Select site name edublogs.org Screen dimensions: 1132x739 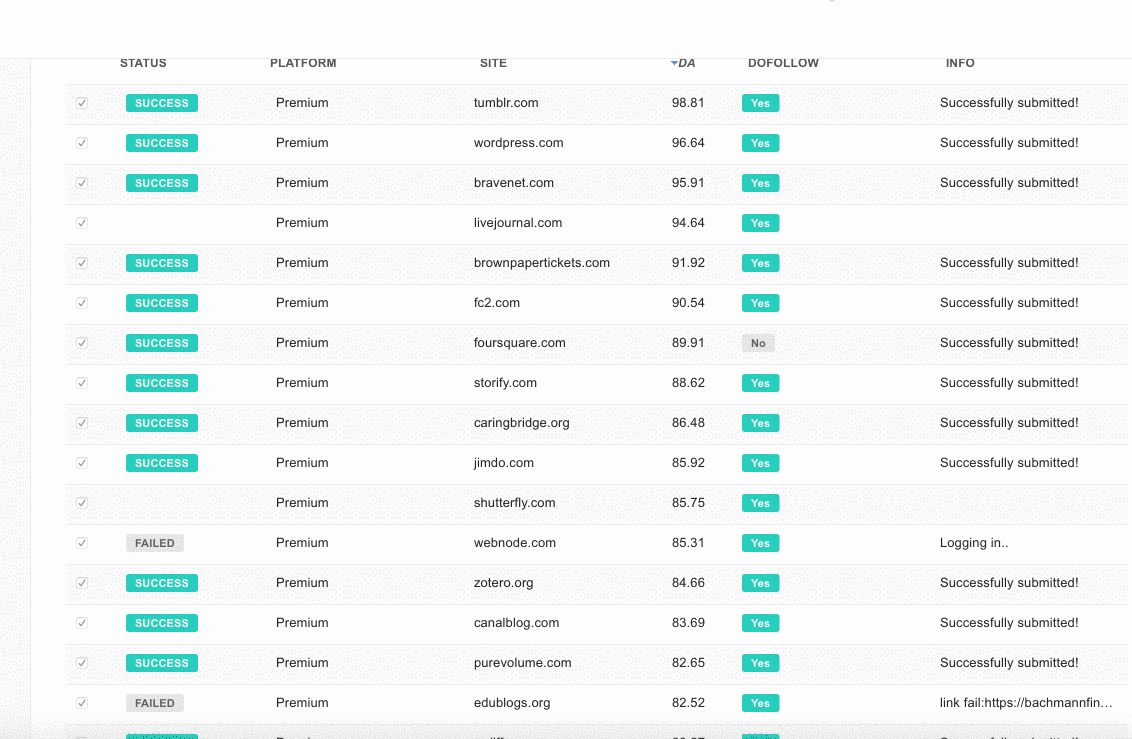point(512,703)
